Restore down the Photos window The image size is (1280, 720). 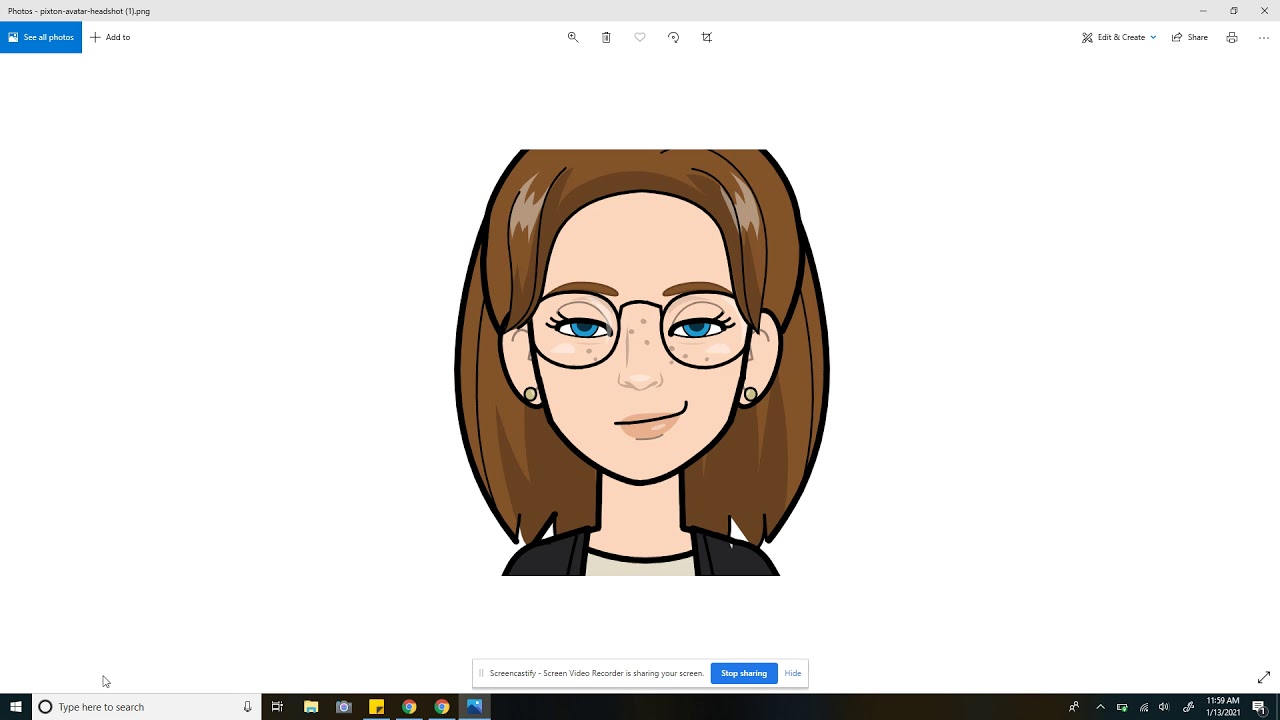[1234, 11]
